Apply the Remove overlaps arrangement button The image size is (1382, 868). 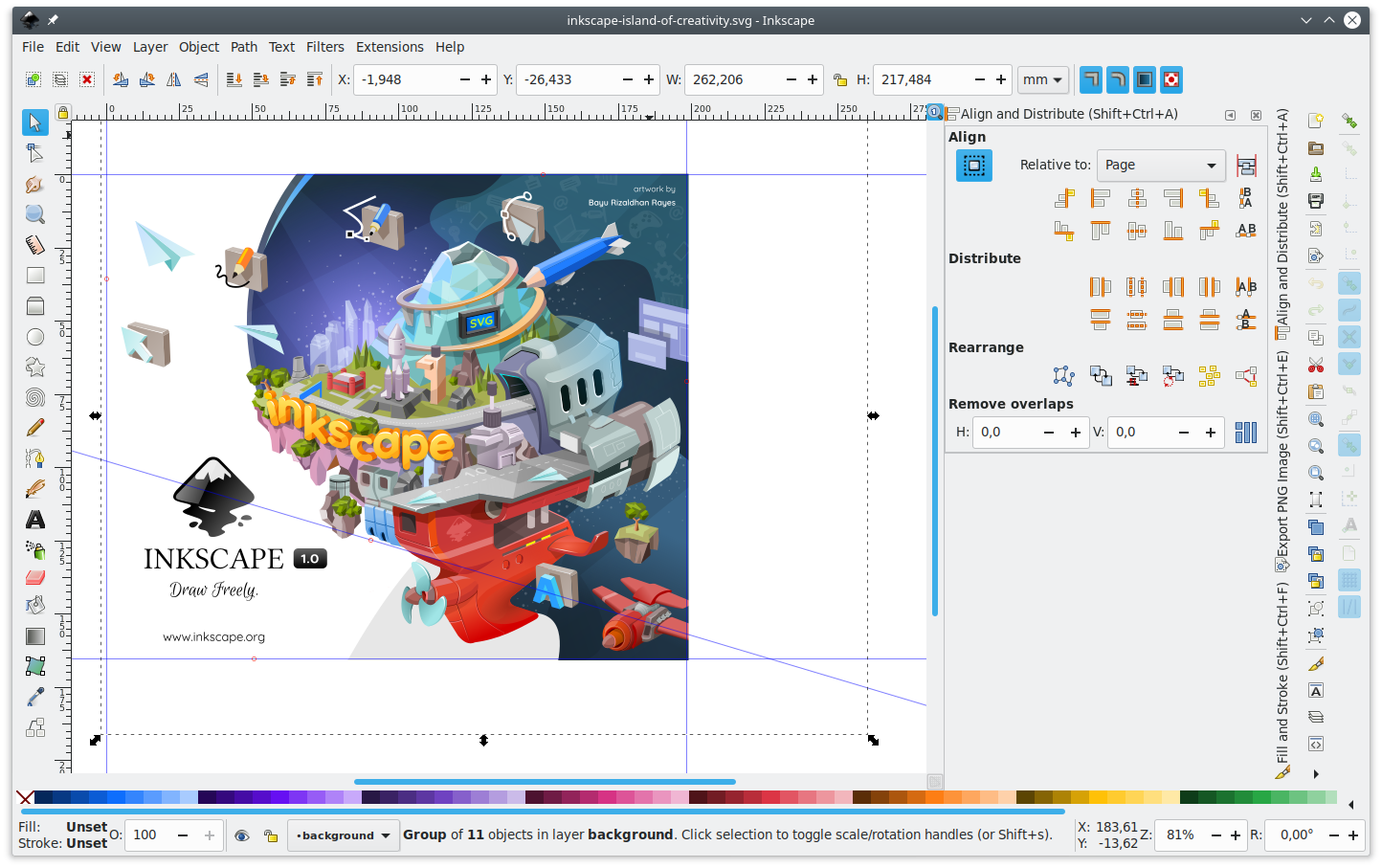click(x=1245, y=432)
